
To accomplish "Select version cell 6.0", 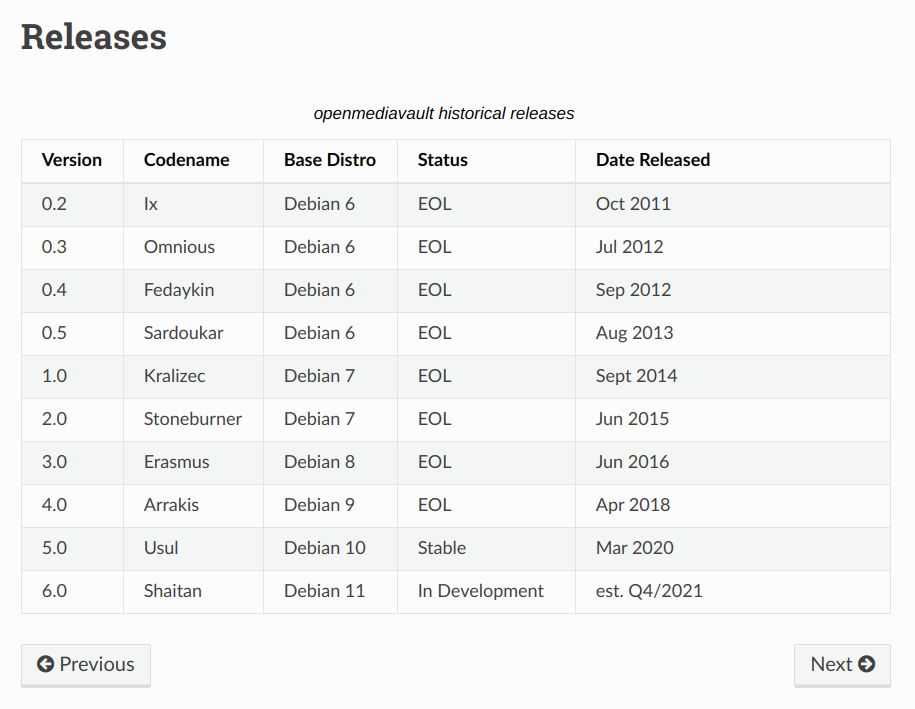I will pos(54,591).
